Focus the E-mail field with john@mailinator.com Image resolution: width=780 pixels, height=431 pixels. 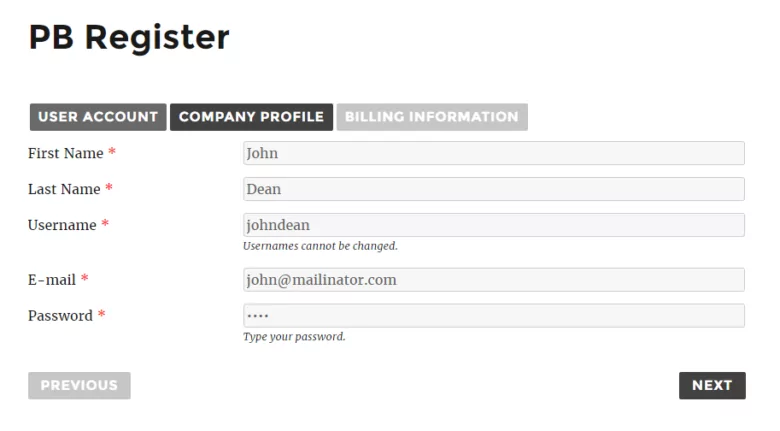pos(493,280)
